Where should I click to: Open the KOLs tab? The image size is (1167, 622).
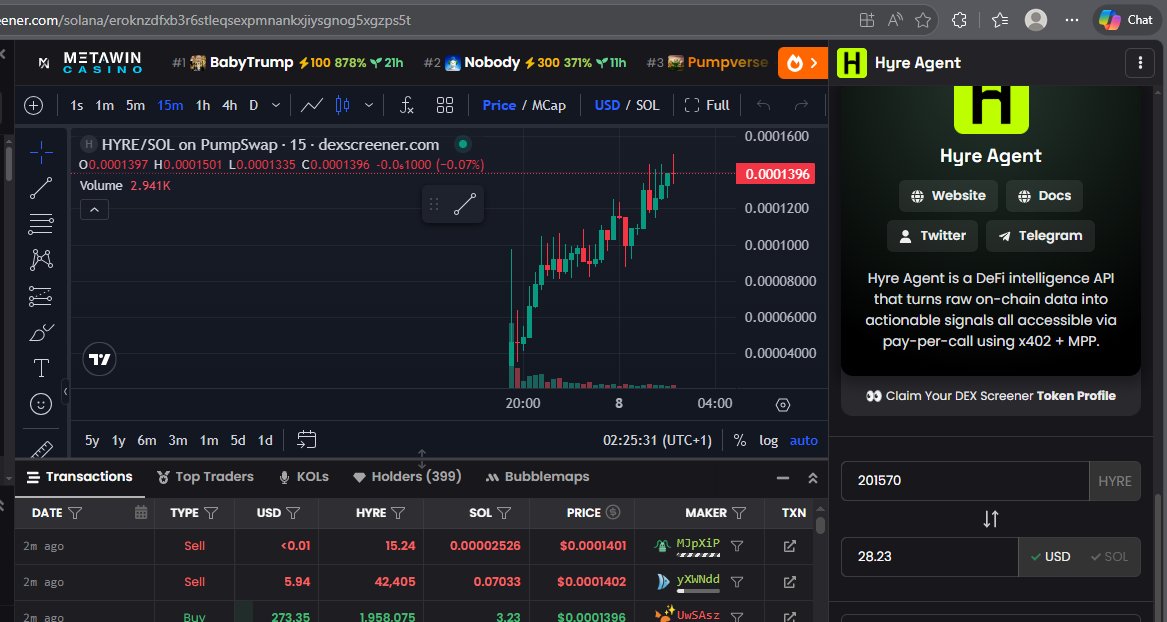click(x=304, y=477)
